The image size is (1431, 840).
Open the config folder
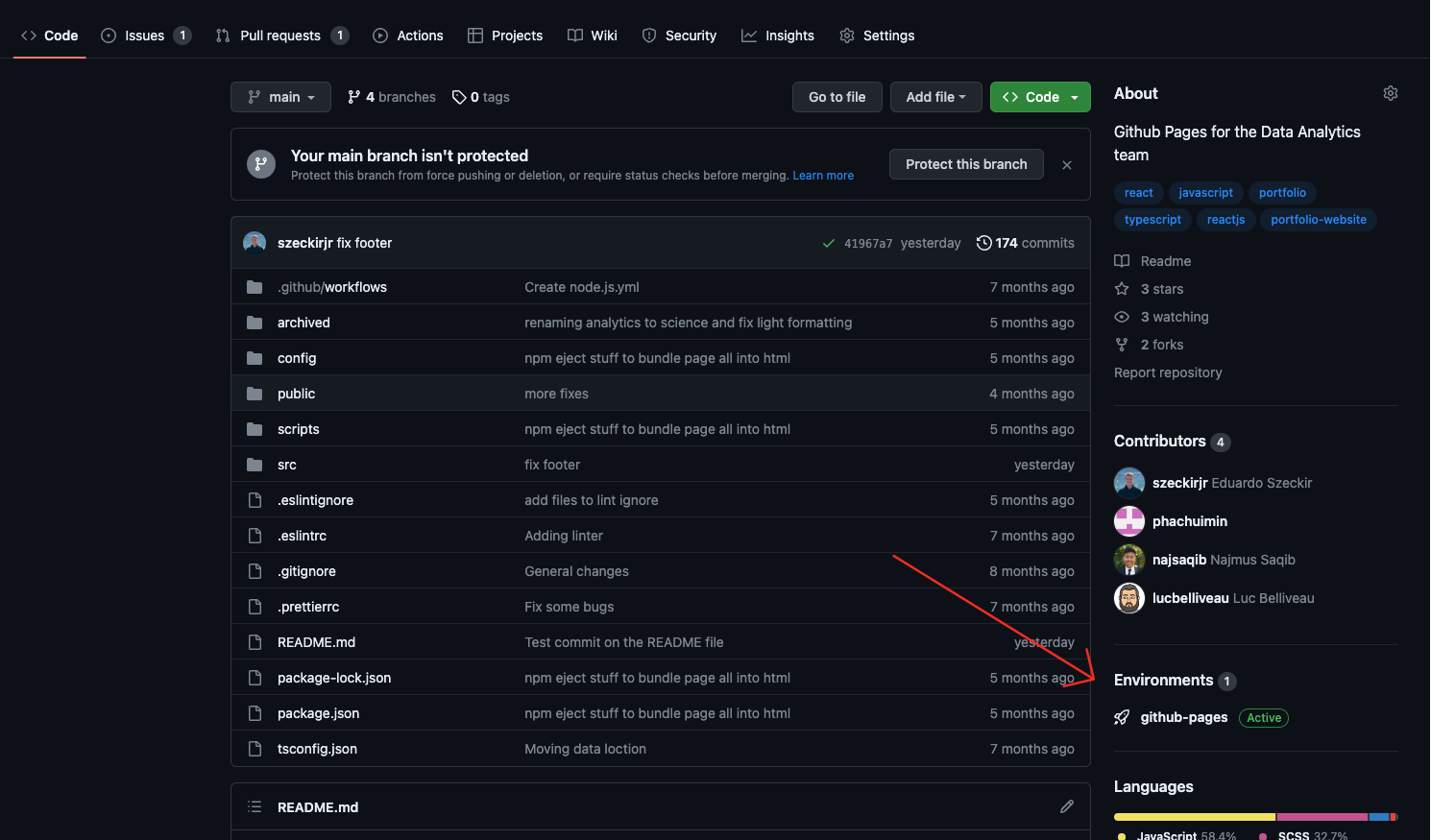[x=297, y=358]
